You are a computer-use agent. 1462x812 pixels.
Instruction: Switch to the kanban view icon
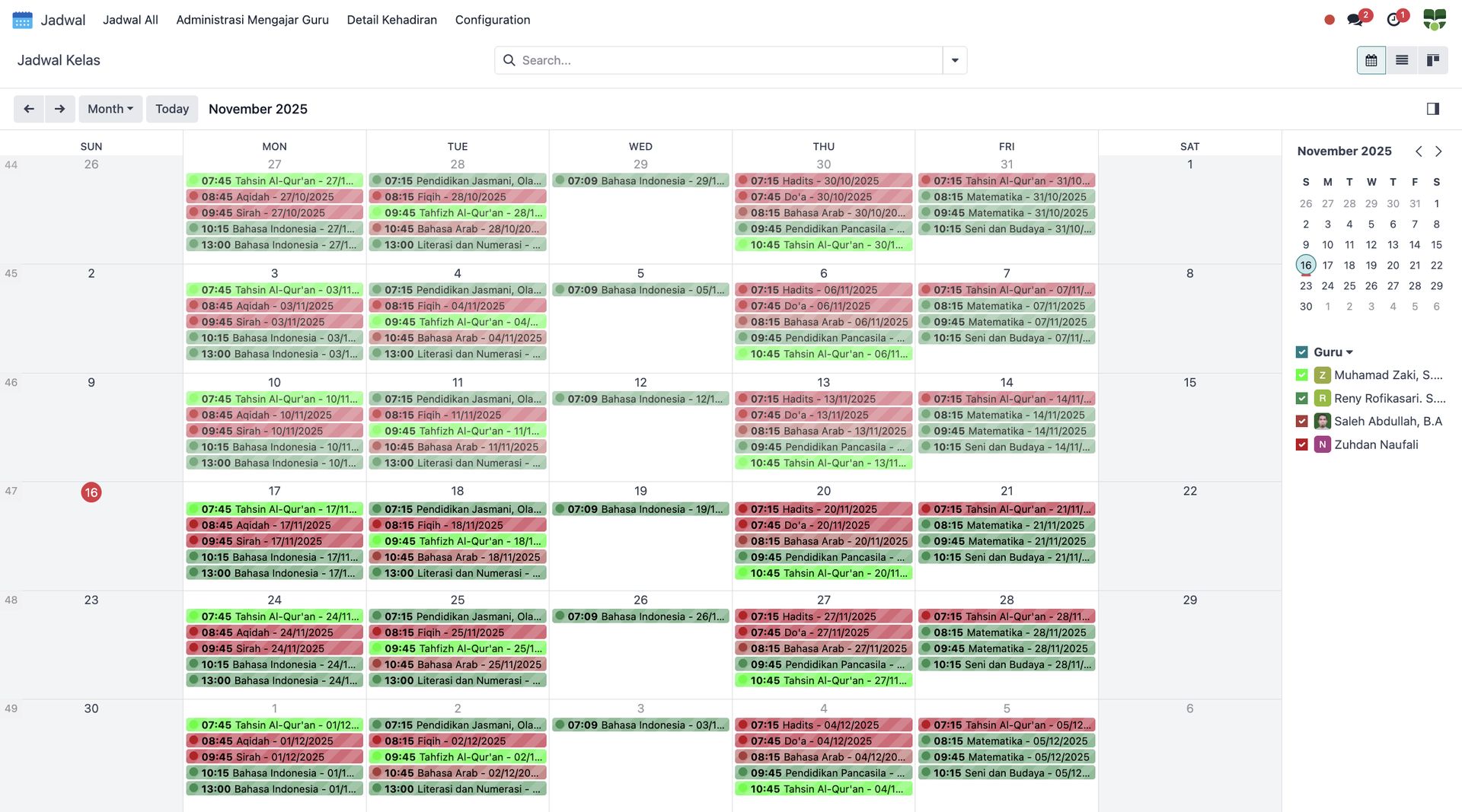1432,60
